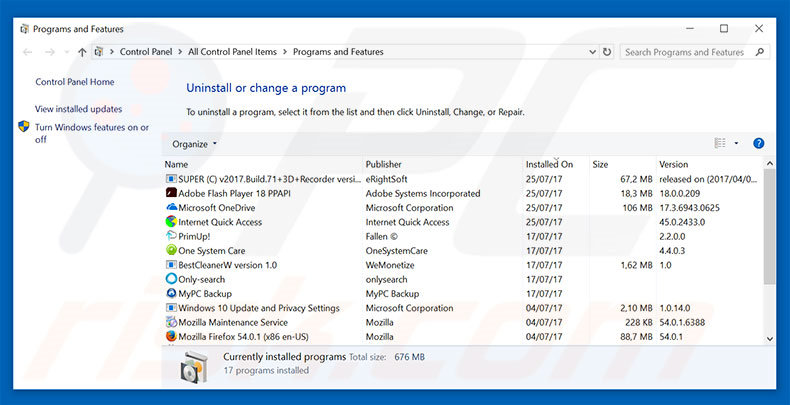This screenshot has width=790, height=405.
Task: Select Windows 10 Update and Privacy Settings
Action: click(x=464, y=308)
